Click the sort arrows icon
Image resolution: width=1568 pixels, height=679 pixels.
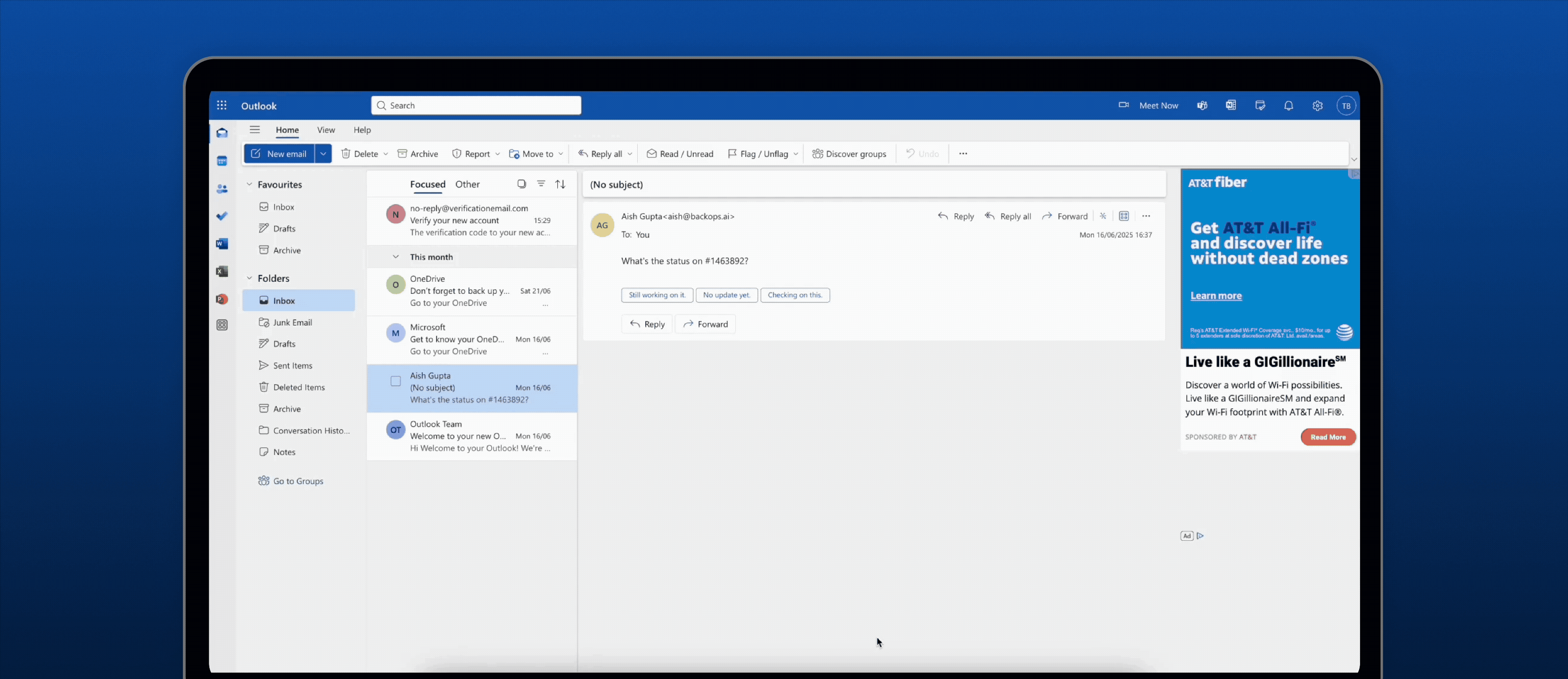pyautogui.click(x=561, y=184)
